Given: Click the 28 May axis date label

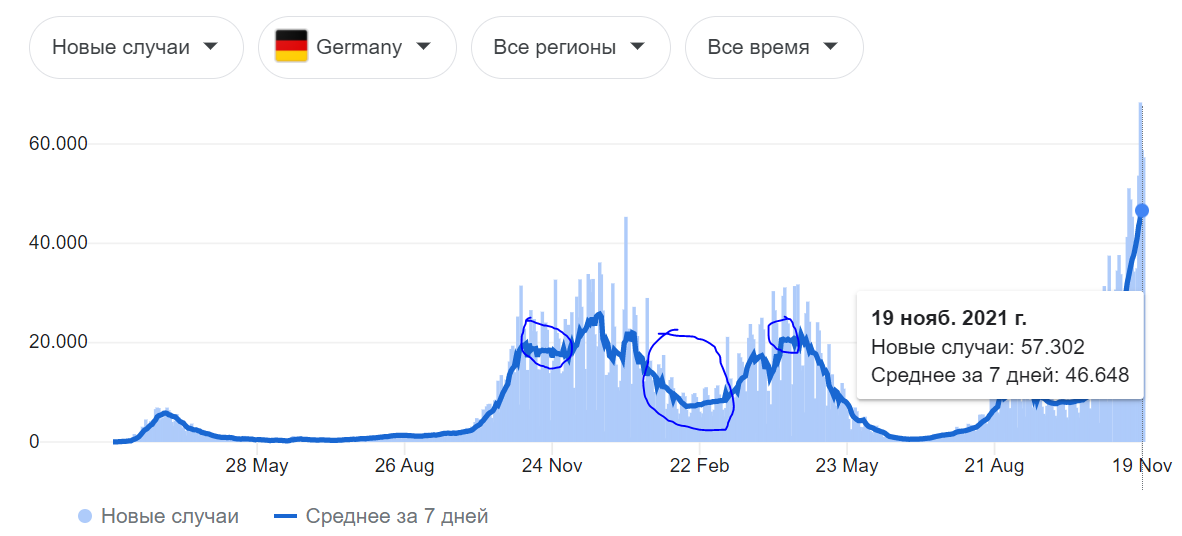Looking at the screenshot, I should (x=257, y=465).
